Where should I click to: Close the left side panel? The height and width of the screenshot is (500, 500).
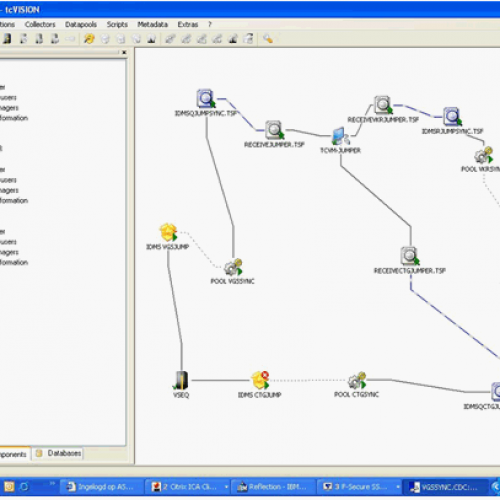124,52
